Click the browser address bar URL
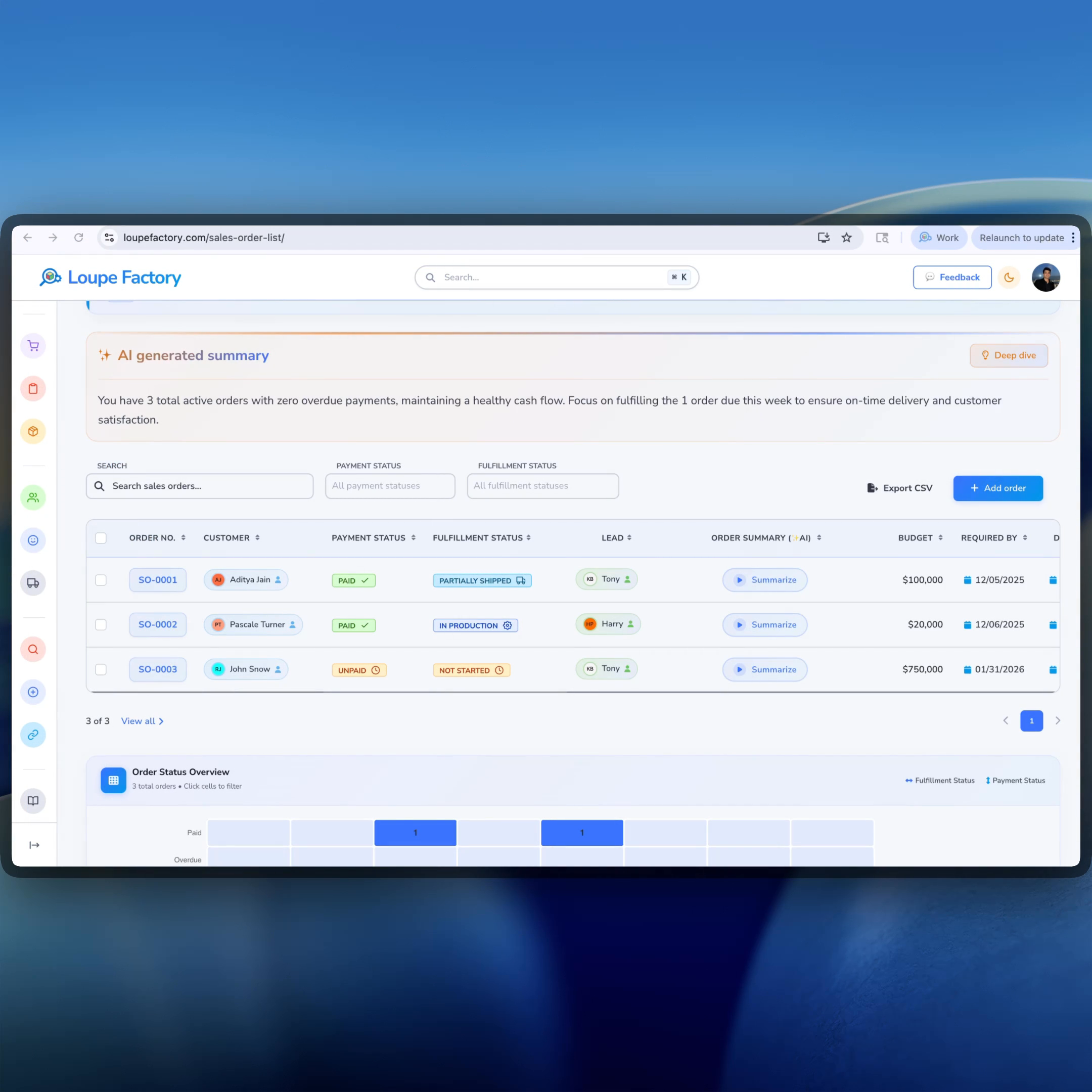The image size is (1092, 1092). pyautogui.click(x=203, y=238)
